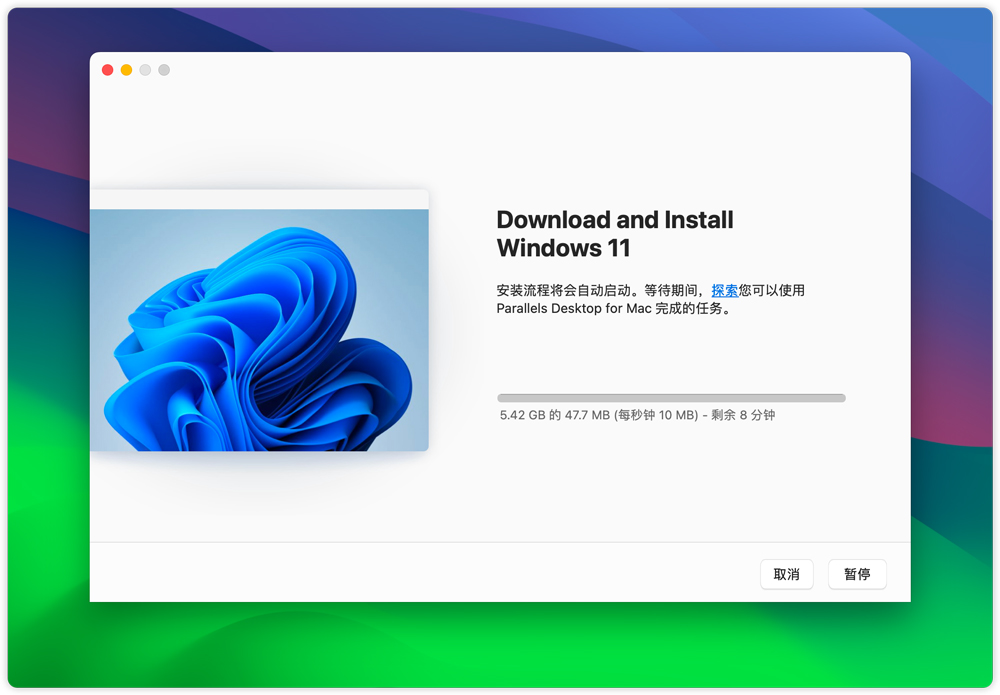Open the 探索 link
The width and height of the screenshot is (1000, 695).
coord(724,291)
